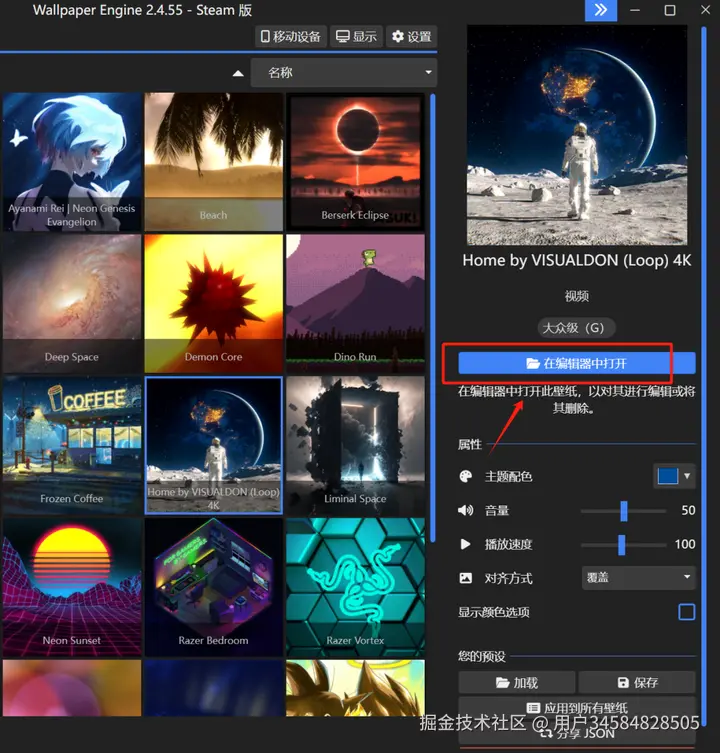The height and width of the screenshot is (753, 720).
Task: Select the Frozen Coffee wallpaper
Action: pos(72,445)
